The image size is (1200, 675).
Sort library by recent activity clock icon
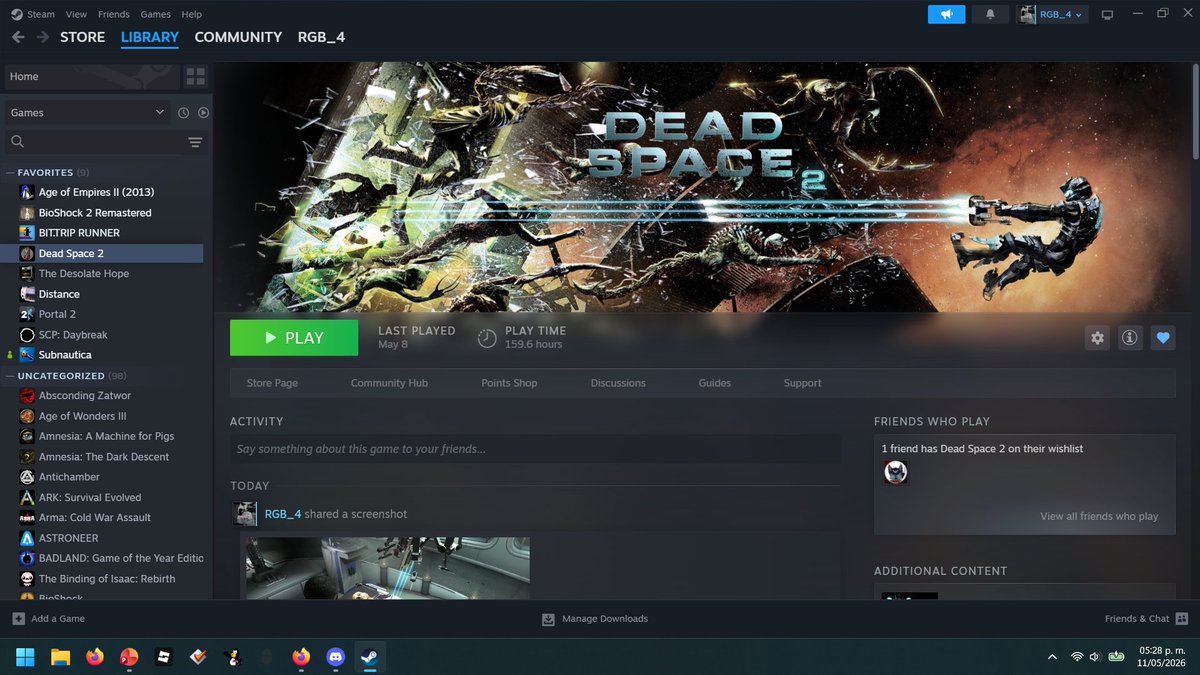[183, 113]
